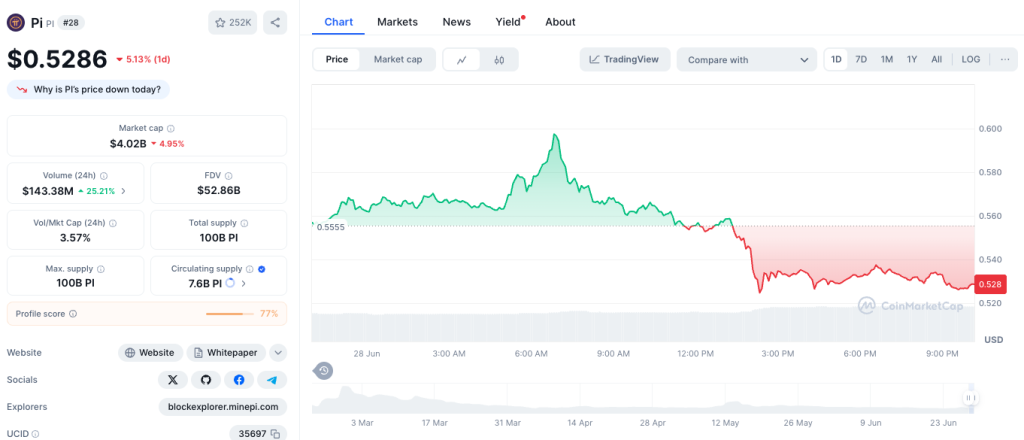Viewport: 1024px width, 440px height.
Task: Click Max. supply info icon
Action: click(x=101, y=269)
